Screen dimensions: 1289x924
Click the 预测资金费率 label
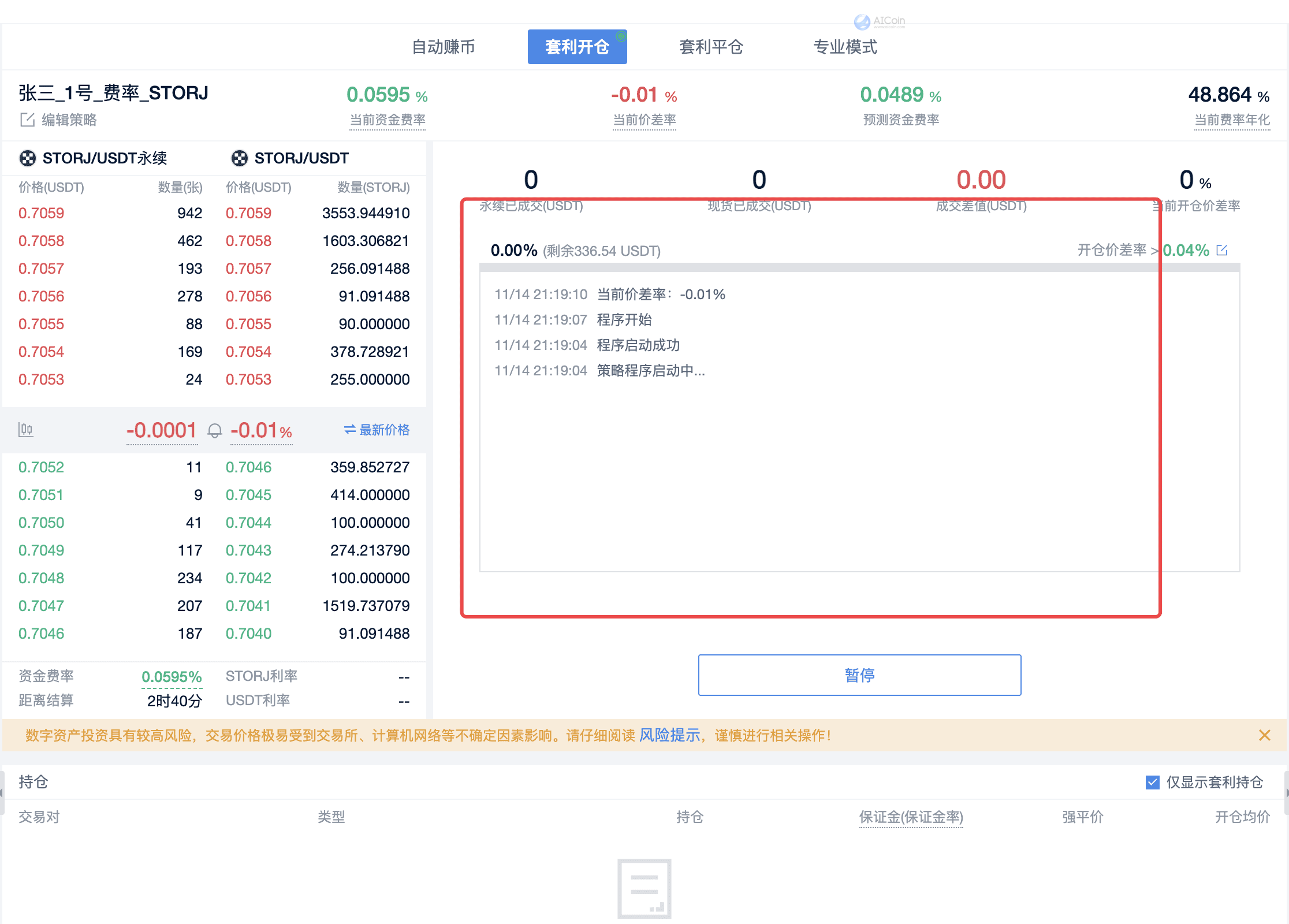click(x=901, y=120)
